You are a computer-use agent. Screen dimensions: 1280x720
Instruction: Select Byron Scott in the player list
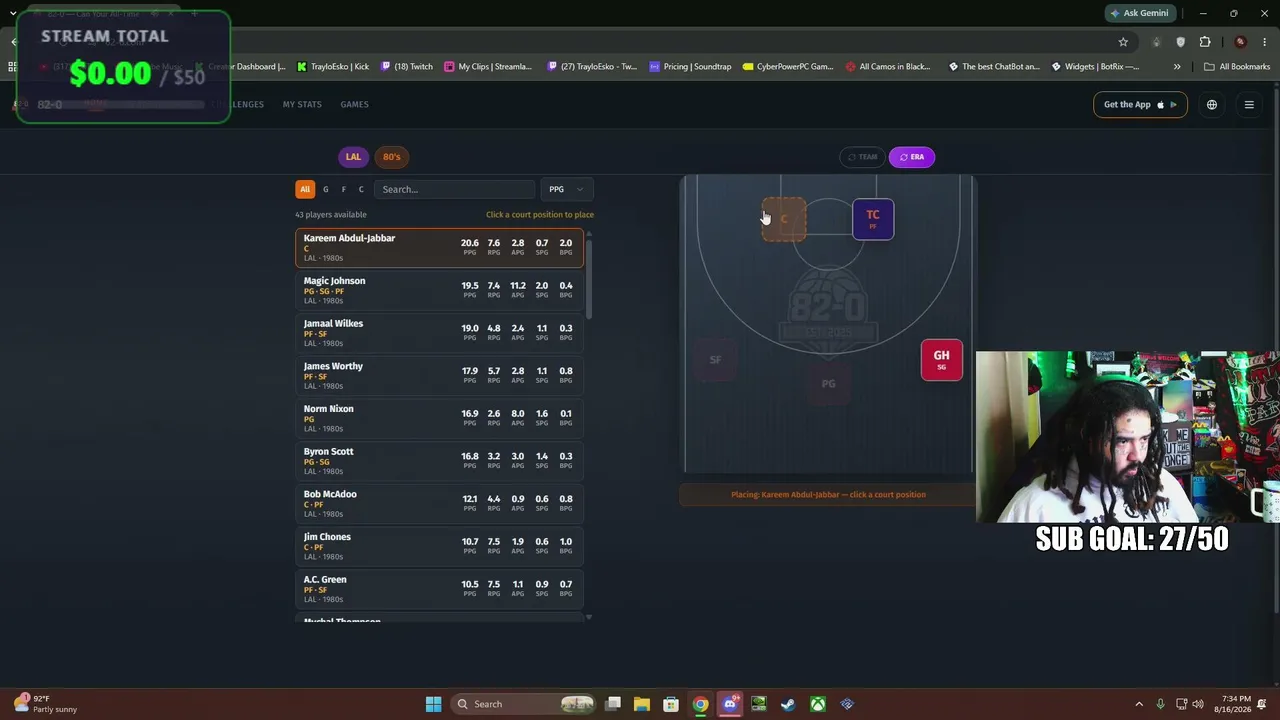pyautogui.click(x=439, y=461)
